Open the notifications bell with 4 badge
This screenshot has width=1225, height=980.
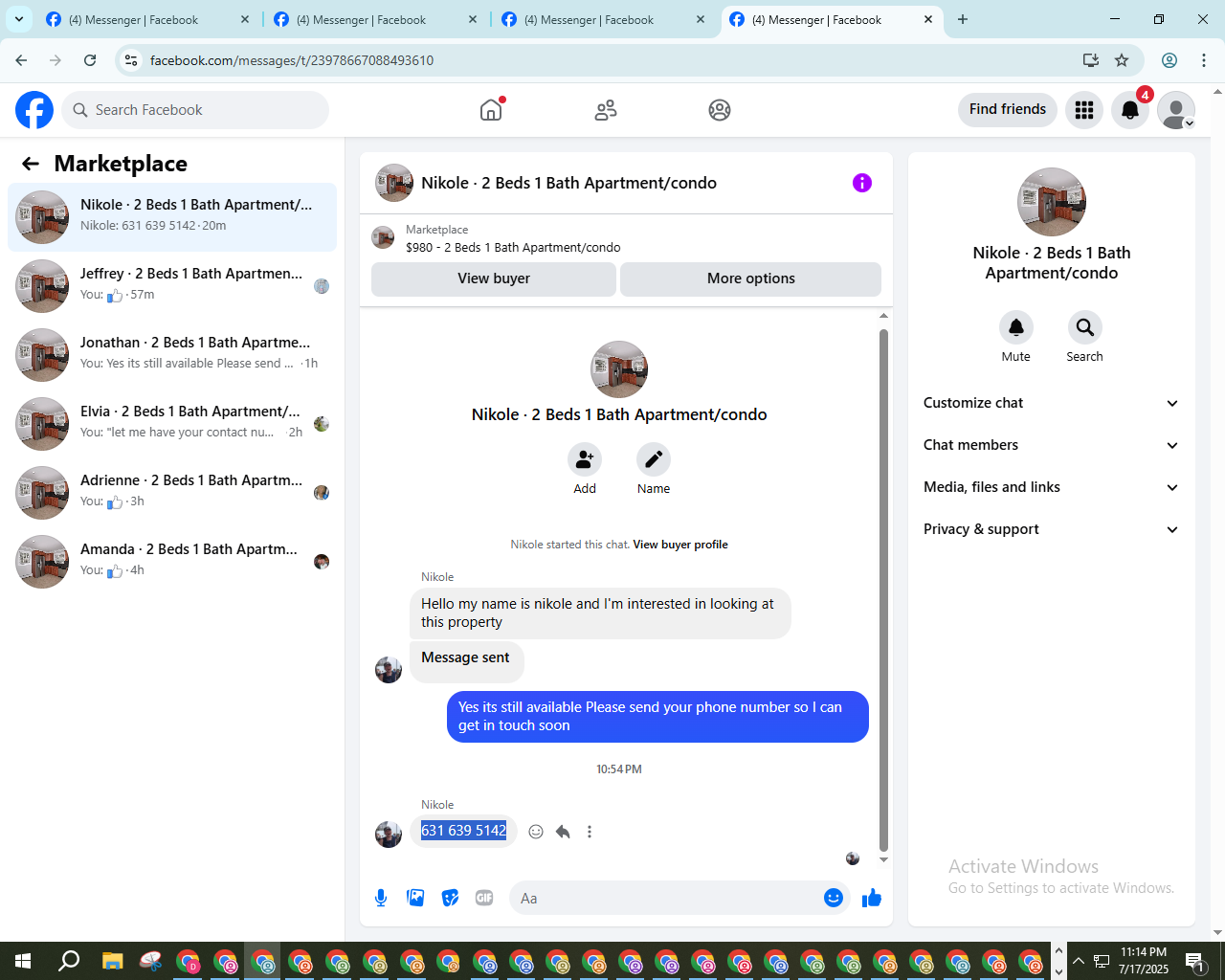click(x=1130, y=110)
